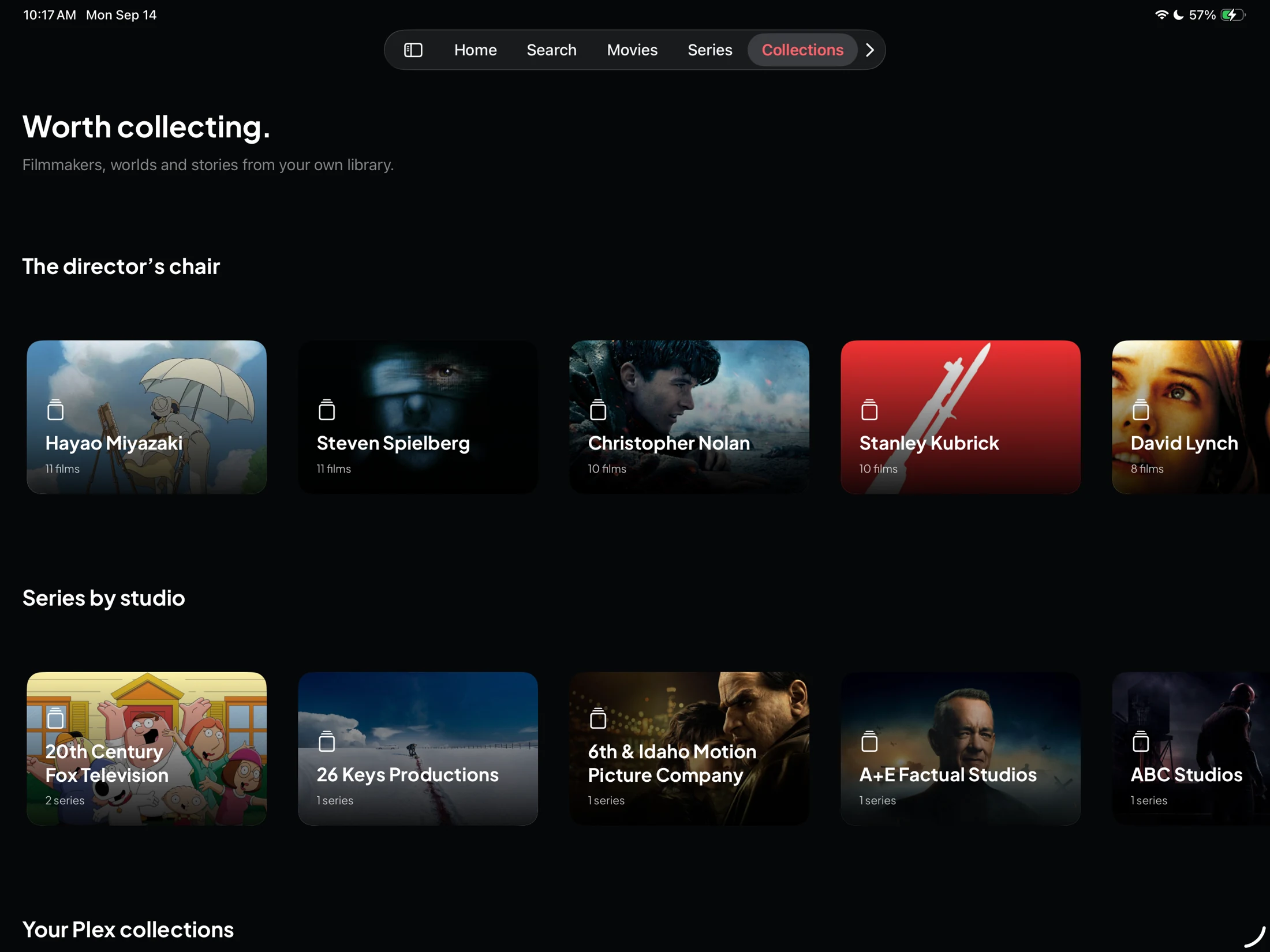The width and height of the screenshot is (1270, 952).
Task: Go to the Movies tab
Action: (x=632, y=50)
